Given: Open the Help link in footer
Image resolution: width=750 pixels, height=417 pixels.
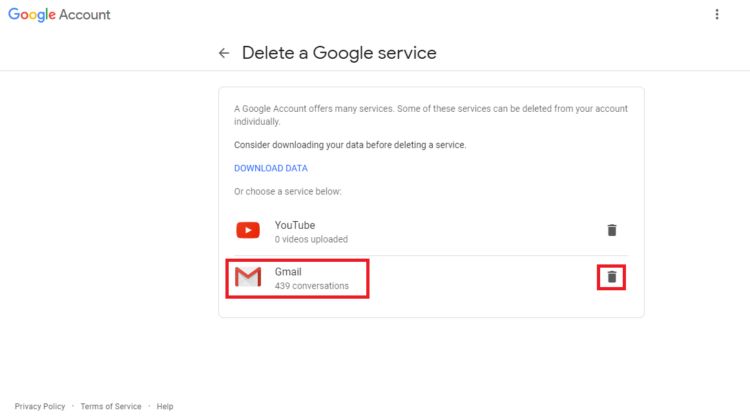Looking at the screenshot, I should 165,406.
